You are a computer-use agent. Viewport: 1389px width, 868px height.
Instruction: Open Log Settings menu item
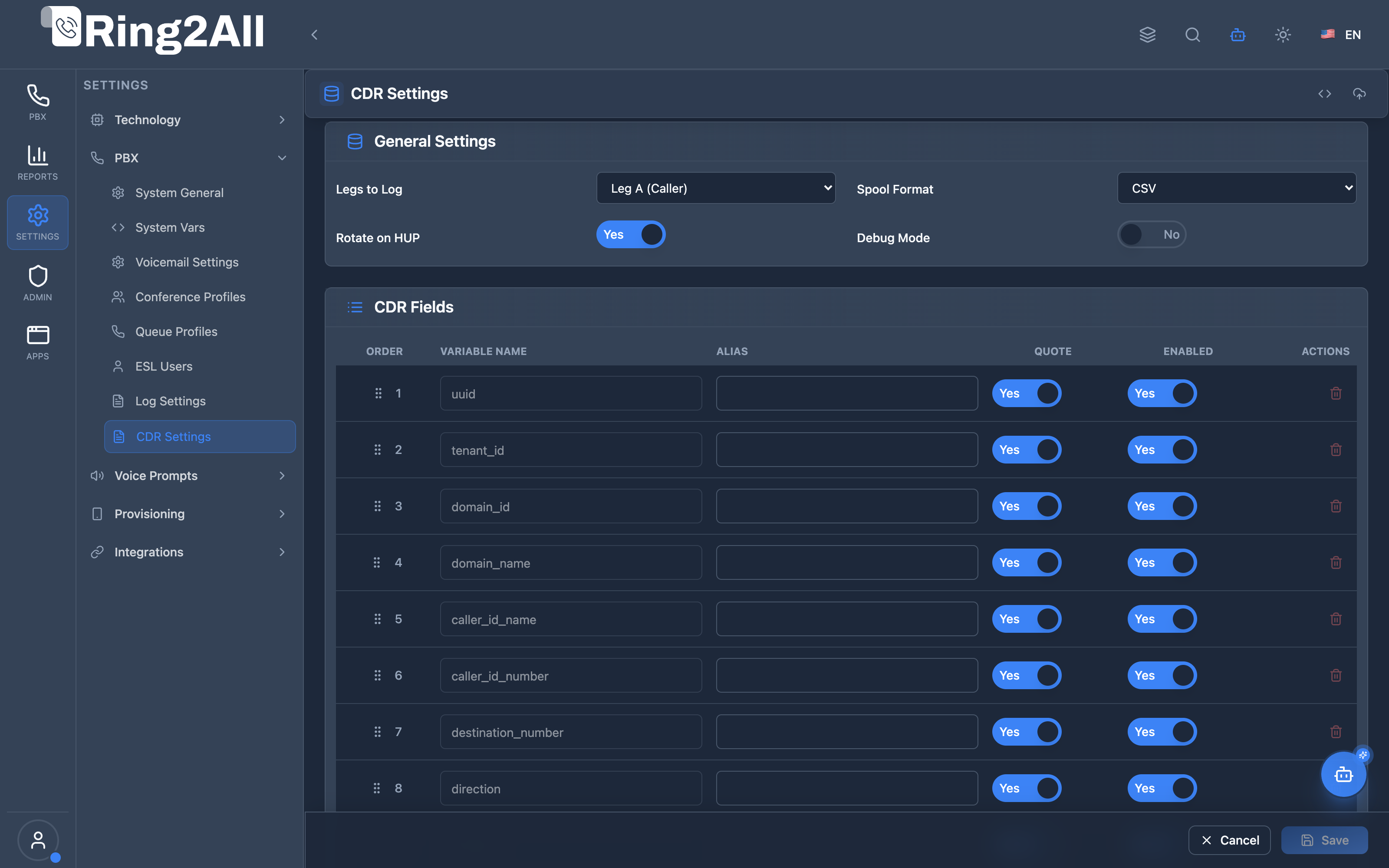pyautogui.click(x=200, y=401)
